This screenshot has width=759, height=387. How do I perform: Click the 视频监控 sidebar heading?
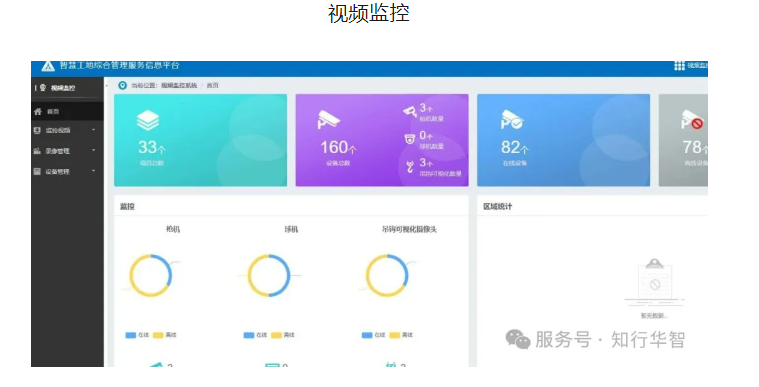click(x=63, y=88)
